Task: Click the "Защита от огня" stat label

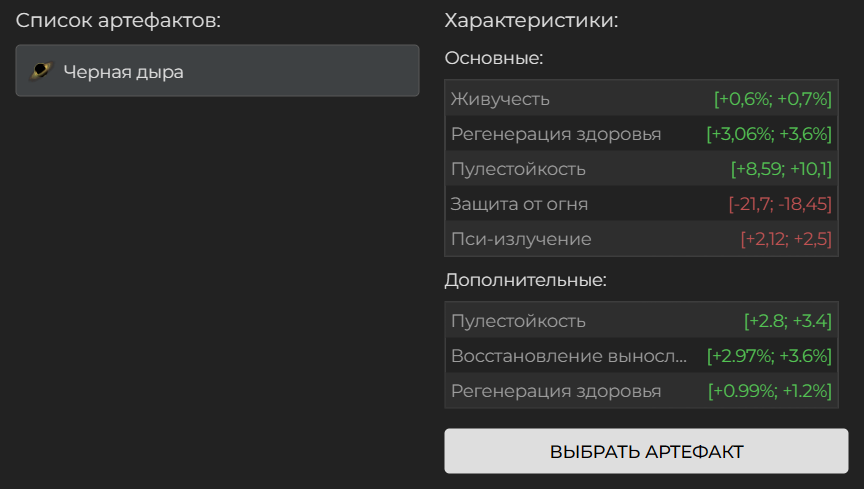Action: (x=519, y=204)
